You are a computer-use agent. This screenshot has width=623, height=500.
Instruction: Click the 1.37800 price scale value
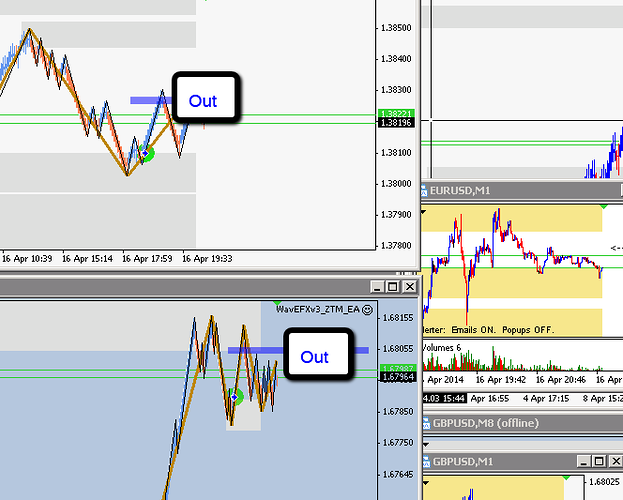[396, 246]
